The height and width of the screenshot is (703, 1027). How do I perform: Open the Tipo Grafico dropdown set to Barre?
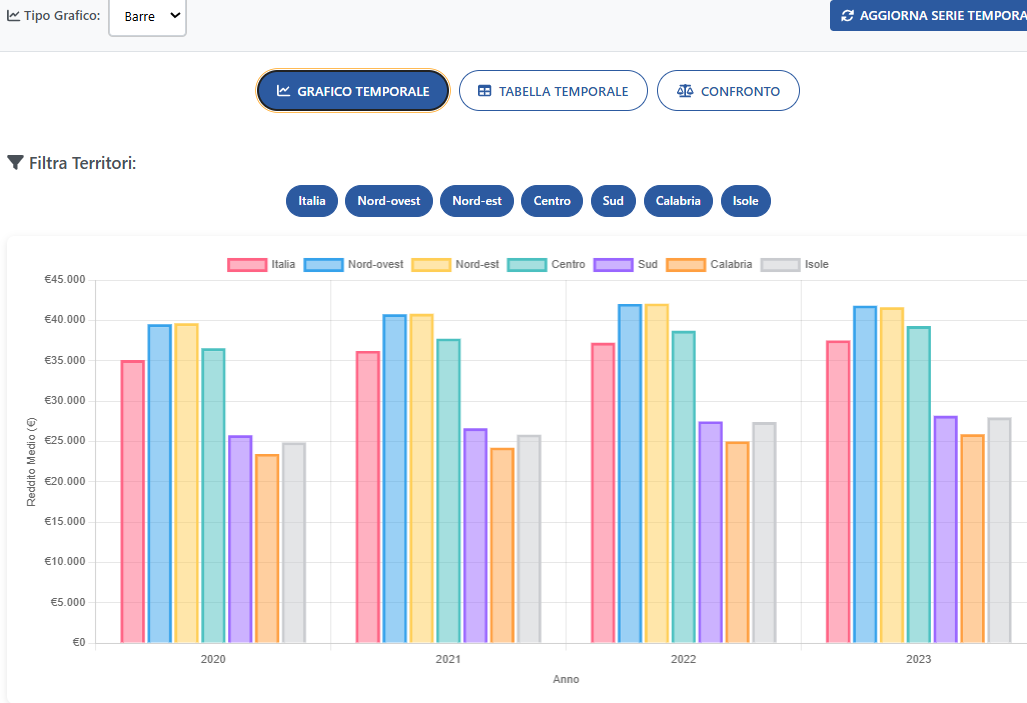(x=147, y=16)
